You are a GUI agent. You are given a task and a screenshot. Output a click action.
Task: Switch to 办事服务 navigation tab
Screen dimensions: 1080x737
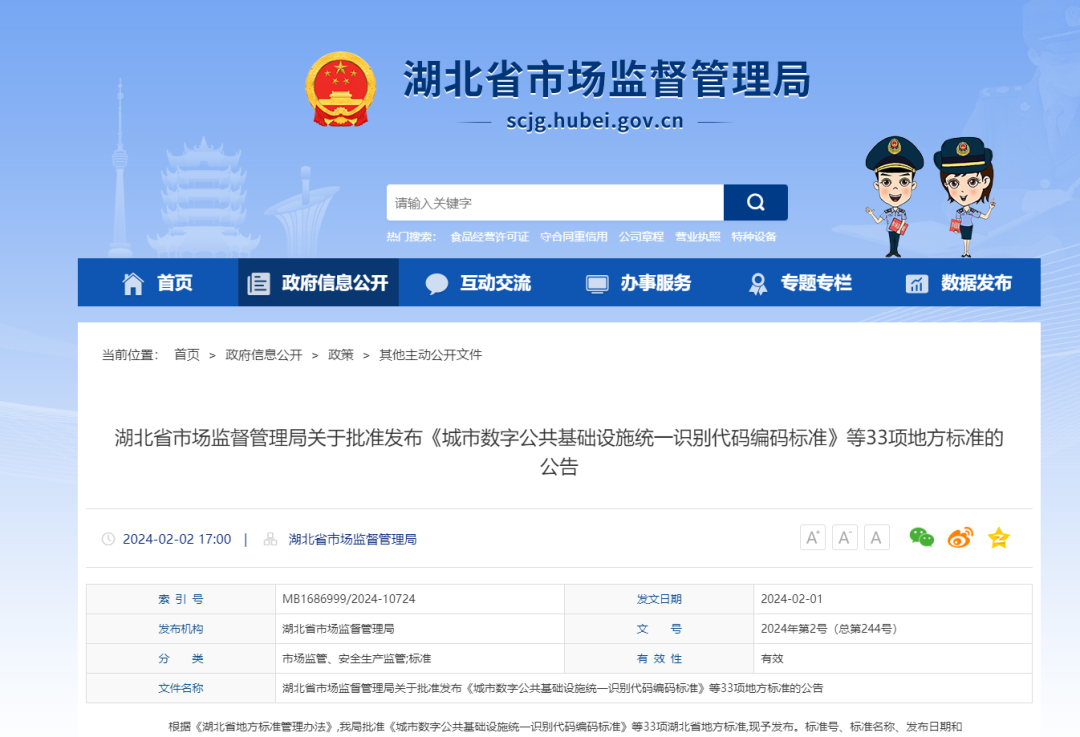[641, 283]
